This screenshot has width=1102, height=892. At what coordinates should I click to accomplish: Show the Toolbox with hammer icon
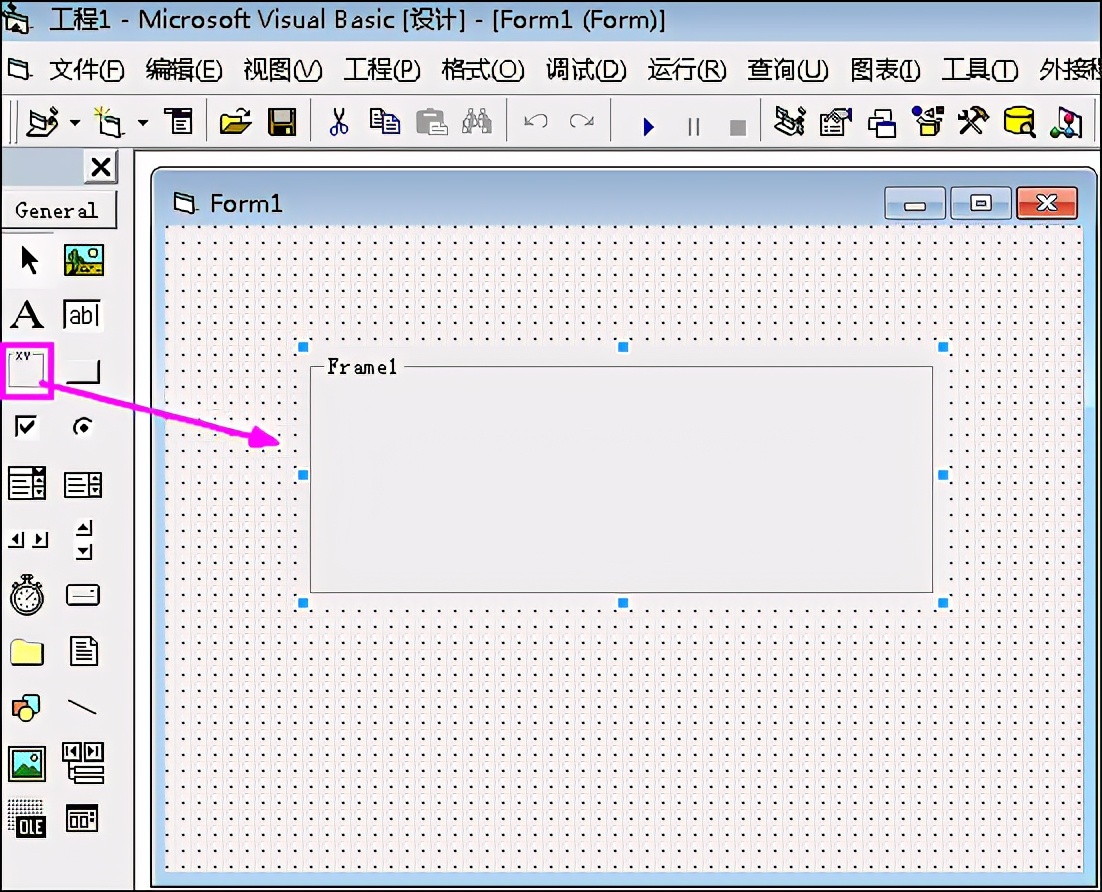point(973,121)
